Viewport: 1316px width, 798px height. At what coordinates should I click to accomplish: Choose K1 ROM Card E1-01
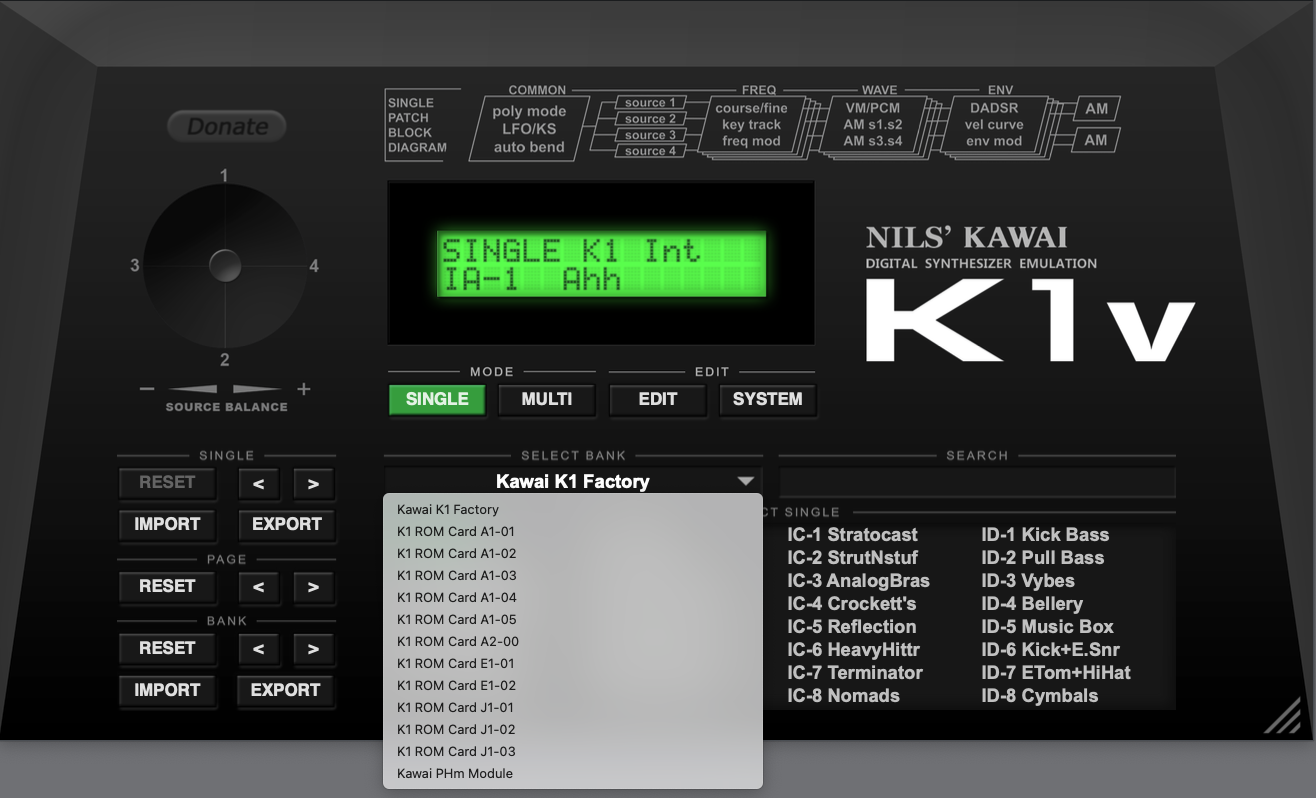[573, 664]
